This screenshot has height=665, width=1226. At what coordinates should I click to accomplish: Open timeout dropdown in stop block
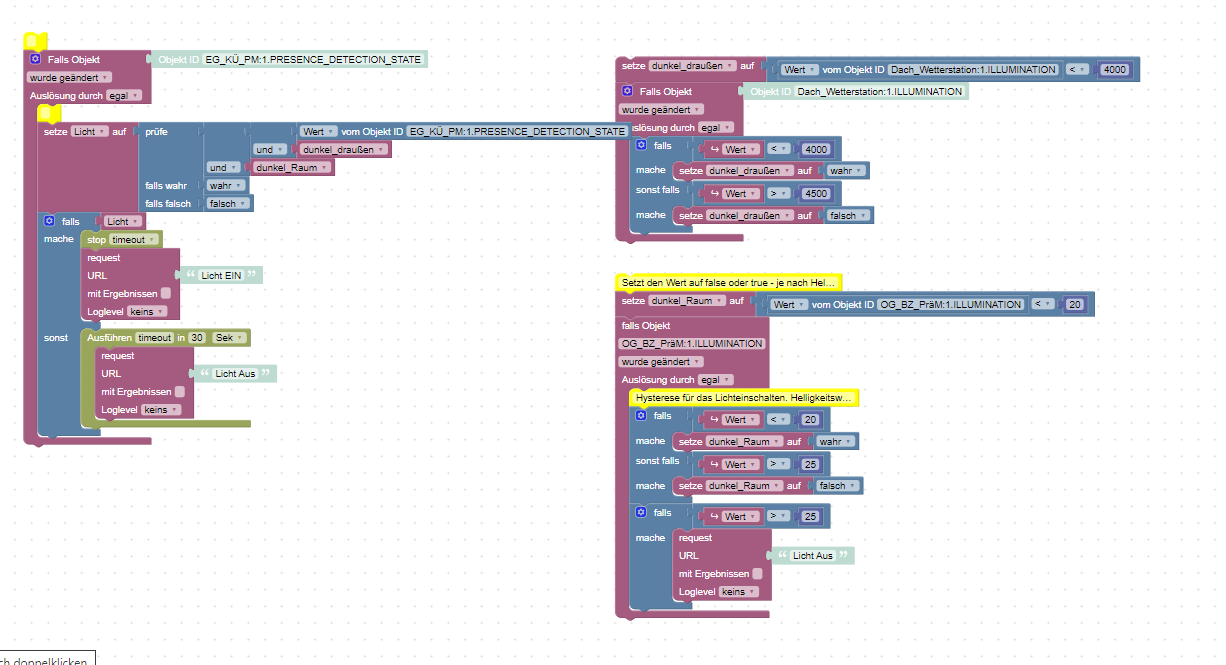(x=133, y=240)
